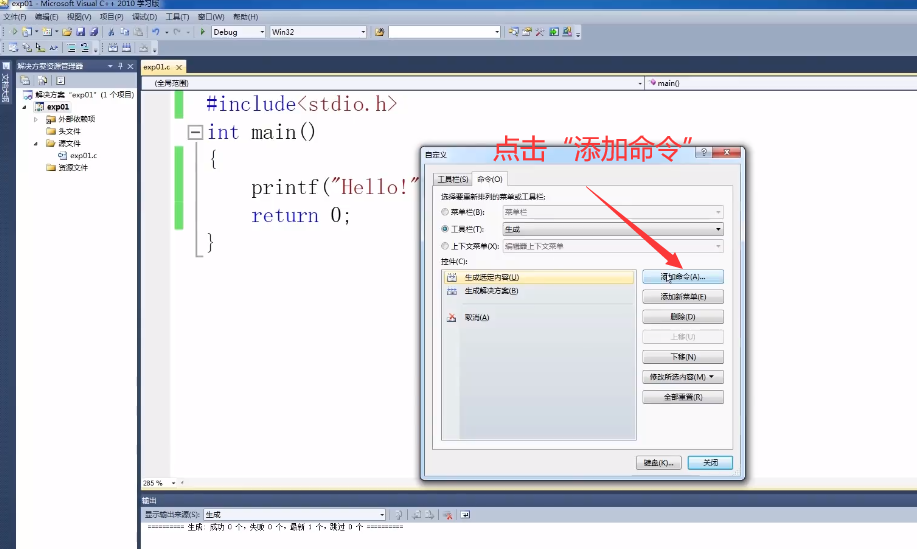Click the Add New Item toolbar icon
This screenshot has height=549, width=917.
(x=47, y=32)
